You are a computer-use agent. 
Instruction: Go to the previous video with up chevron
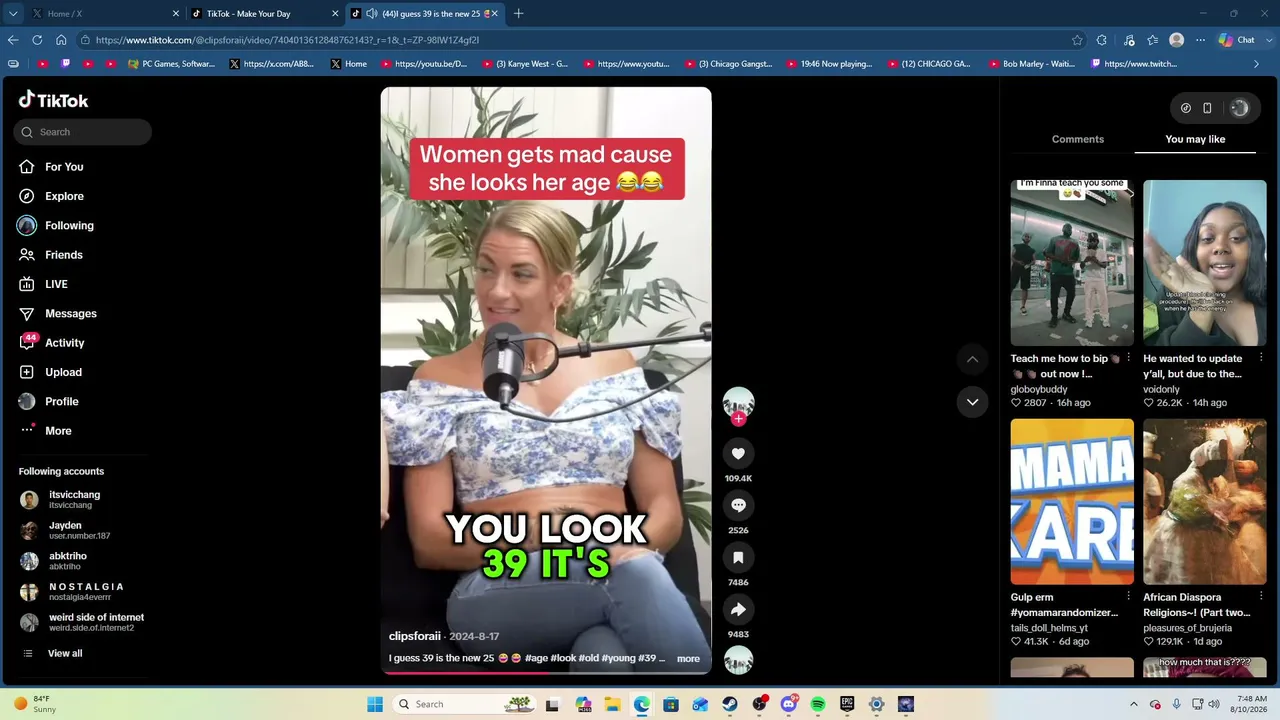(972, 359)
